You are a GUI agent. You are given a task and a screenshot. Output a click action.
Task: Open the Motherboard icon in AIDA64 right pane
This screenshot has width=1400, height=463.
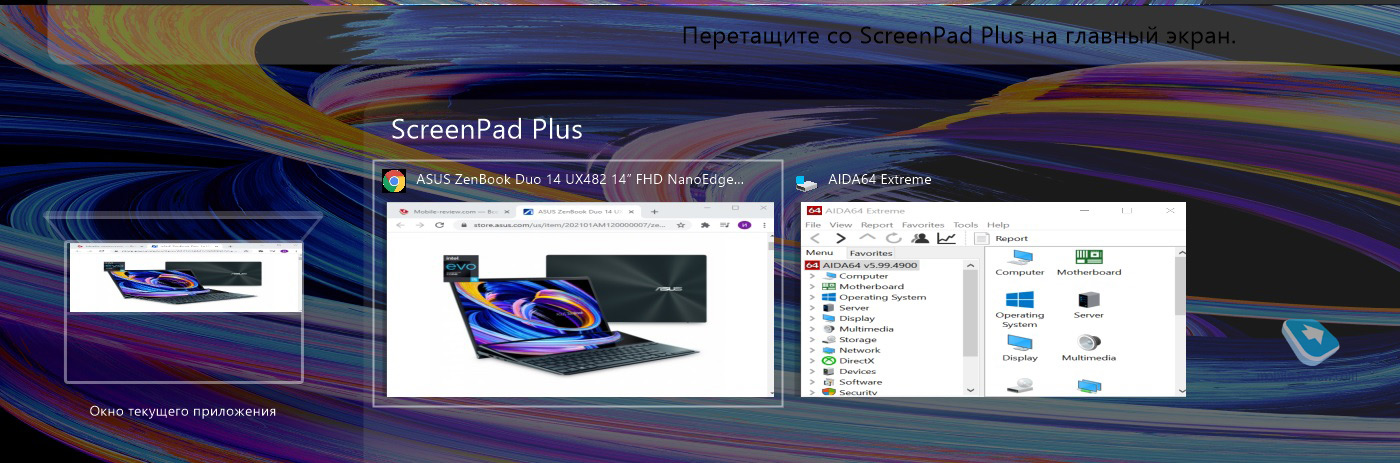click(1089, 263)
